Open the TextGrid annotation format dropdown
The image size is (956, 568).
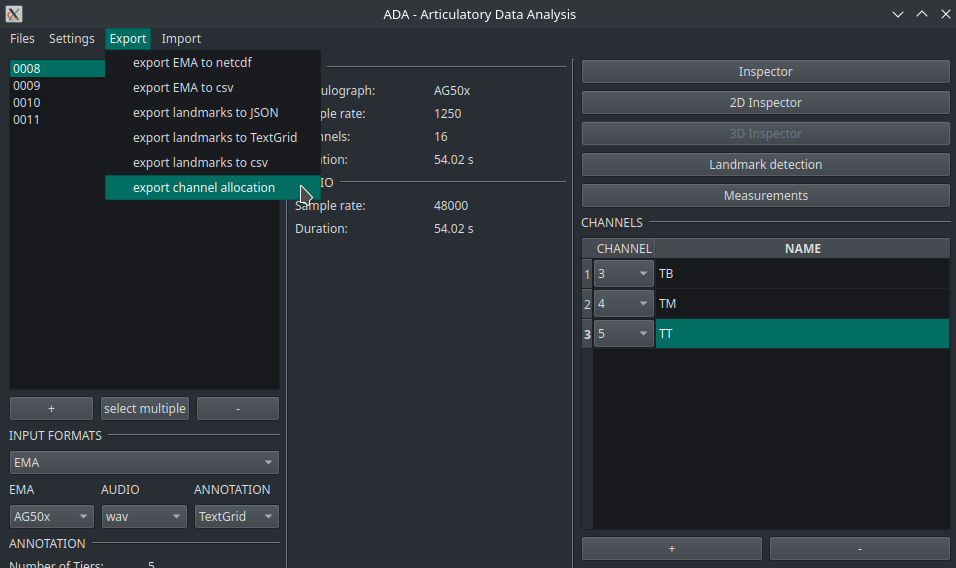point(236,517)
